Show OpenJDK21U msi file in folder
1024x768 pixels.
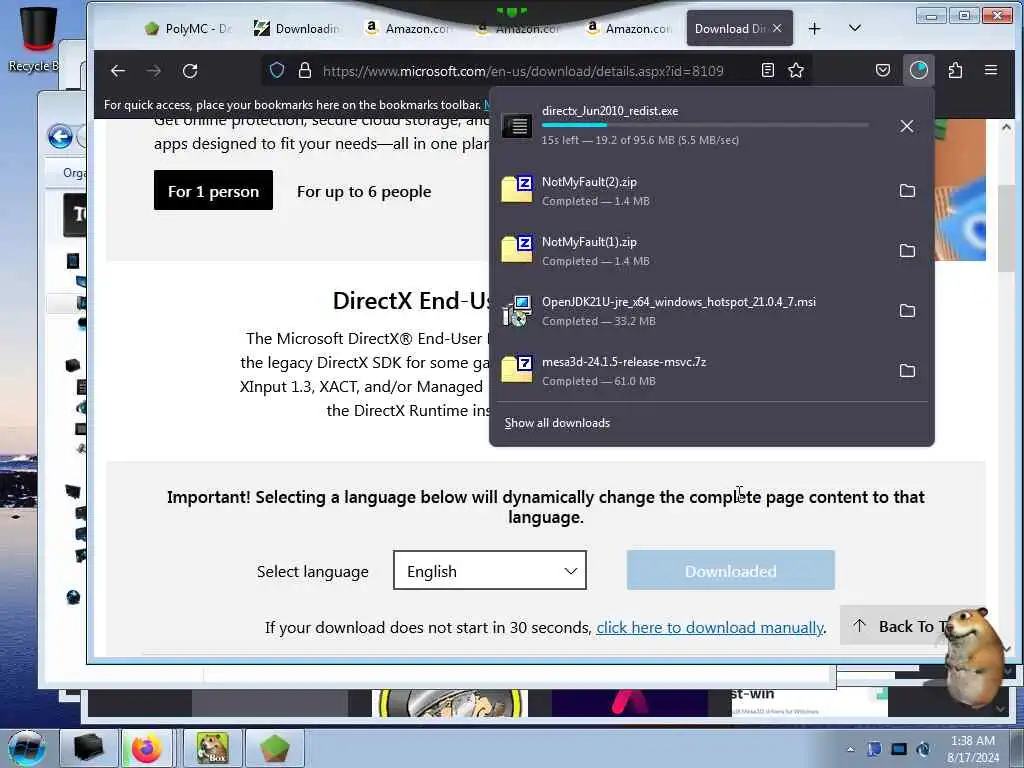coord(907,311)
